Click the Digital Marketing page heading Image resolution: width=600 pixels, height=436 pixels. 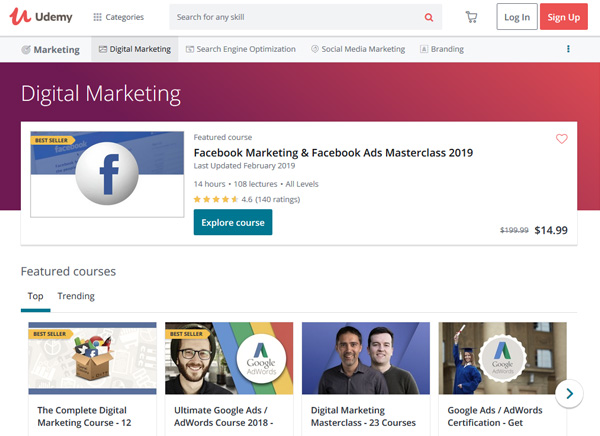[x=101, y=94]
